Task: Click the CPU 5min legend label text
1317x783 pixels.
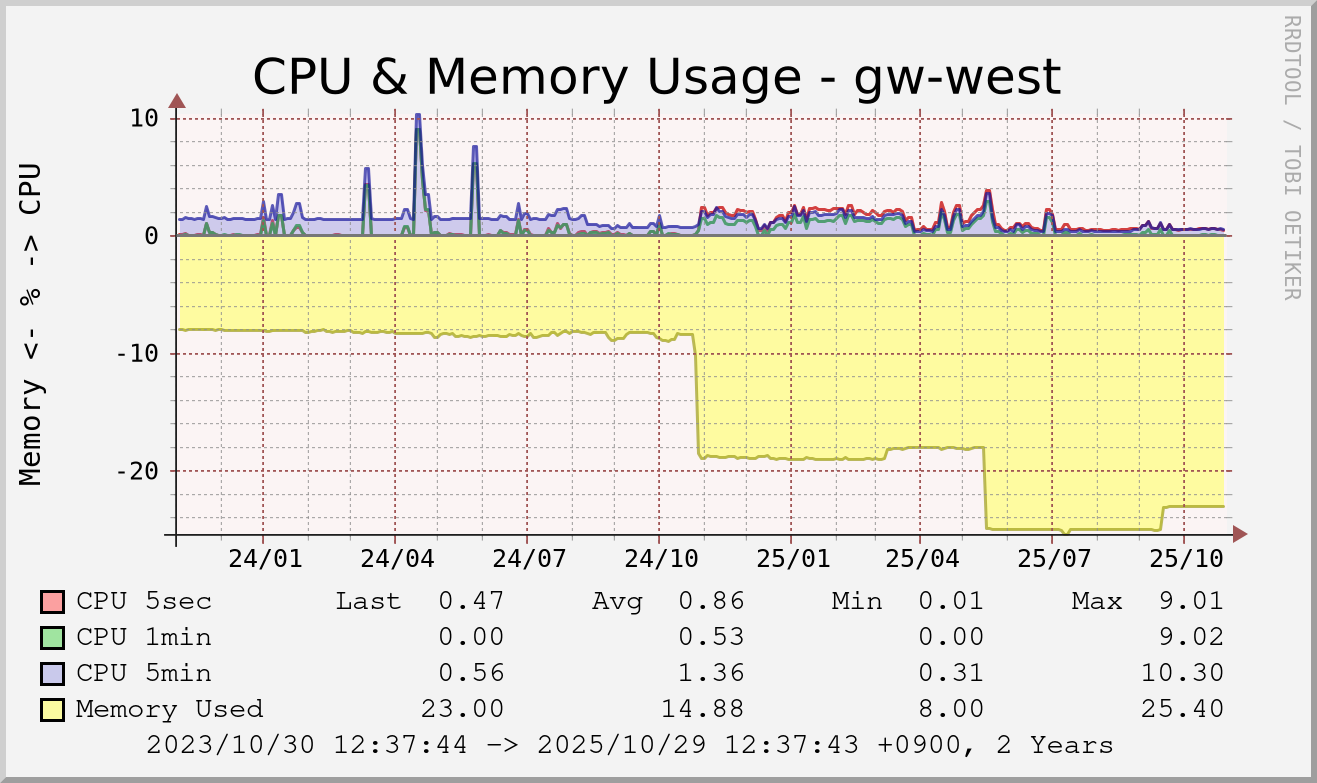Action: (x=144, y=673)
